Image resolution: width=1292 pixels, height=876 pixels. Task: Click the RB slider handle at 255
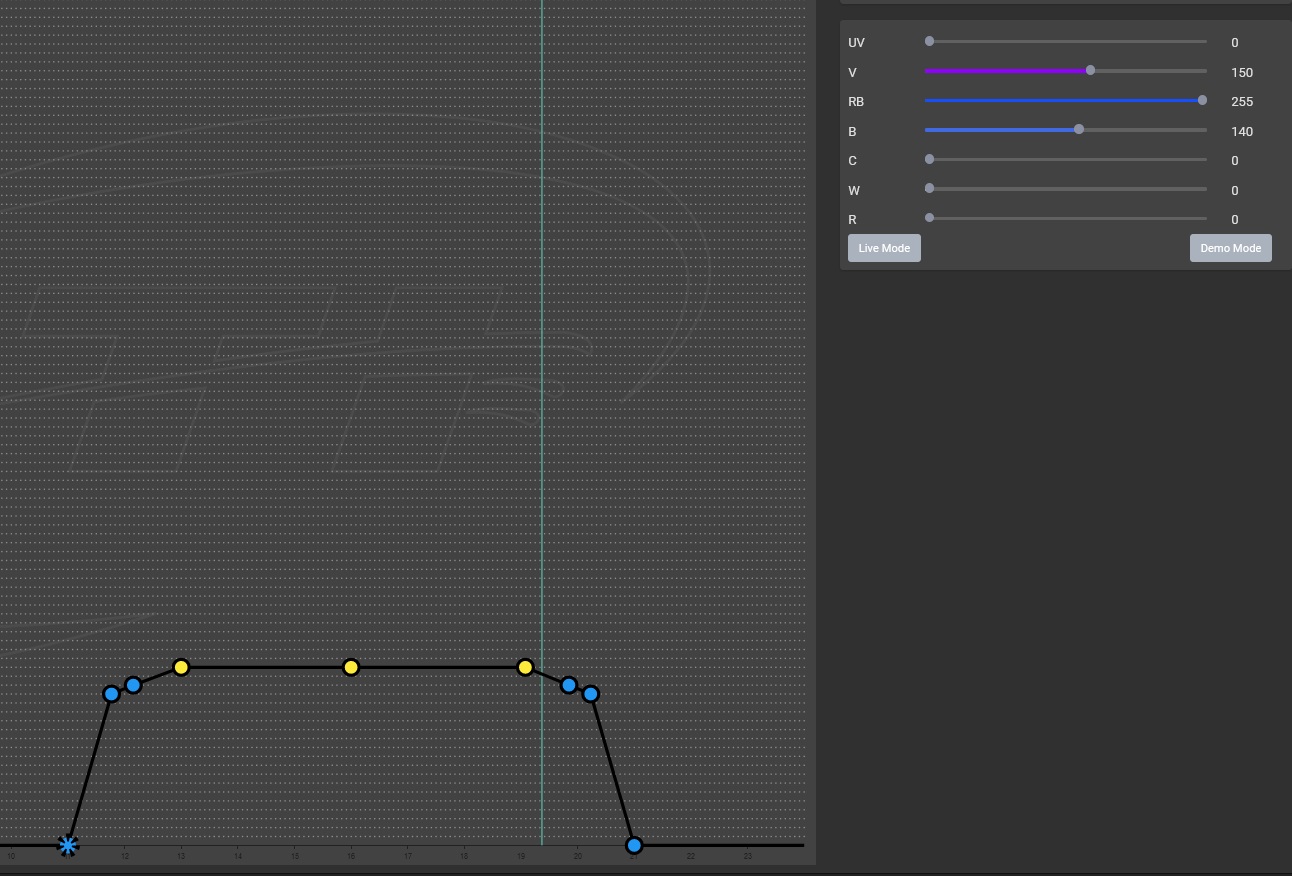pyautogui.click(x=1202, y=100)
